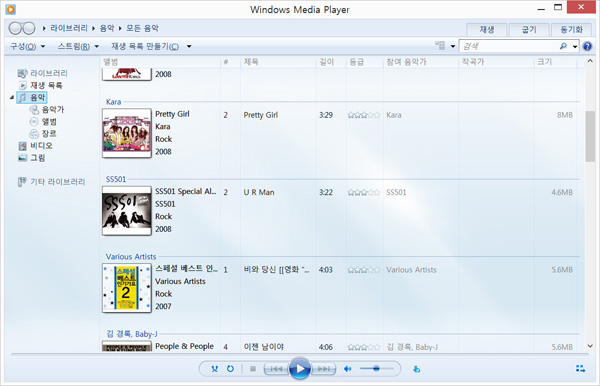Rate the U R Man song stars
Image resolution: width=600 pixels, height=386 pixels.
(x=364, y=192)
